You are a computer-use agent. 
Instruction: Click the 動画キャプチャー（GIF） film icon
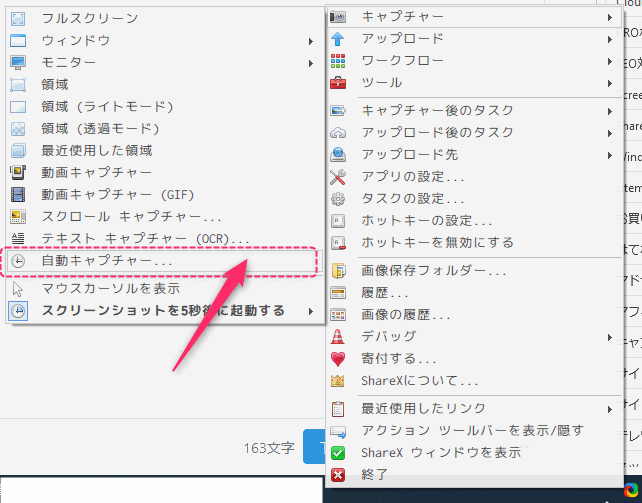coord(18,195)
